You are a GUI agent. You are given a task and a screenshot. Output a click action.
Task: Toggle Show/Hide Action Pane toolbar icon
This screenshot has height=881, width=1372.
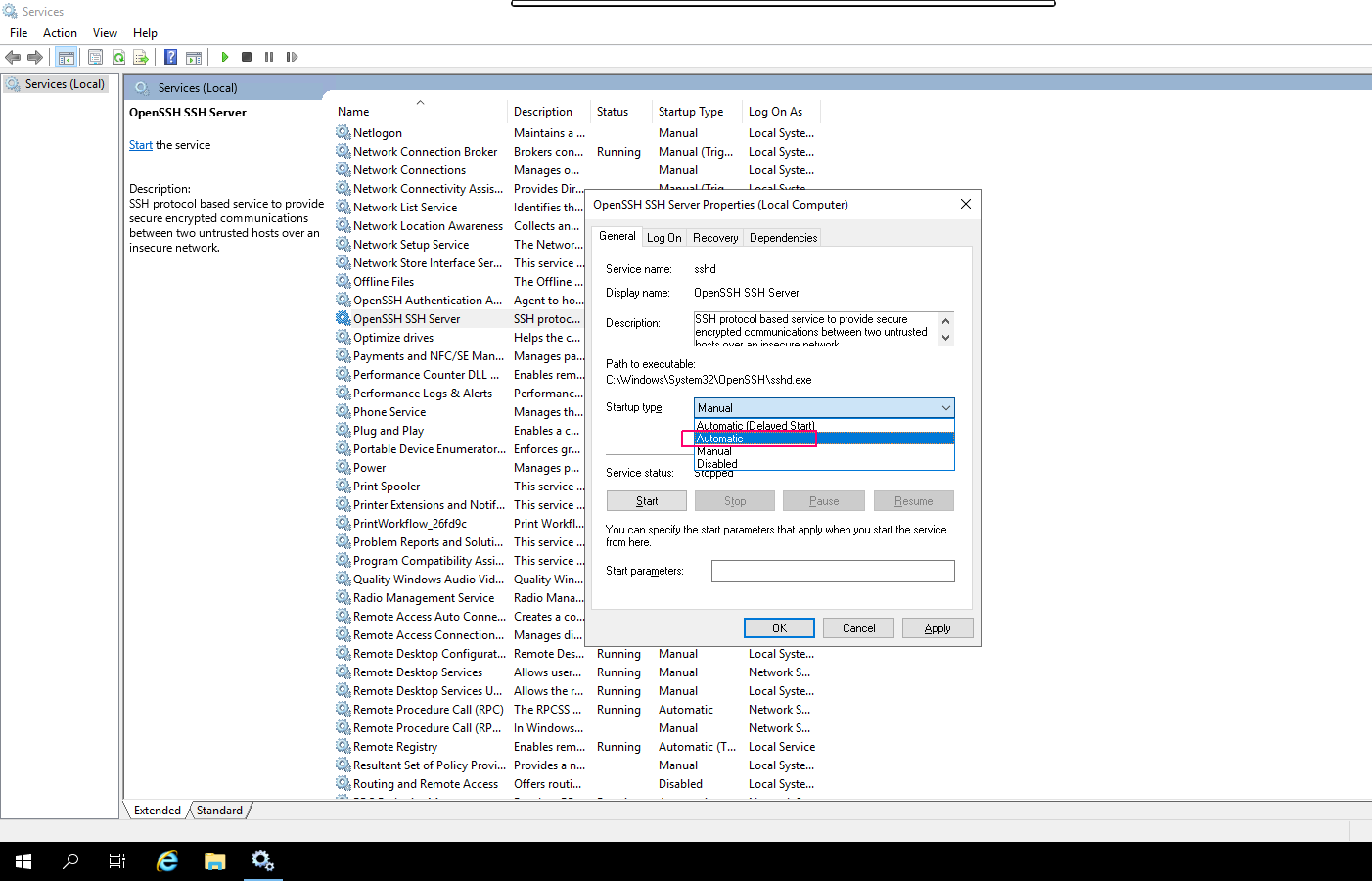(194, 57)
